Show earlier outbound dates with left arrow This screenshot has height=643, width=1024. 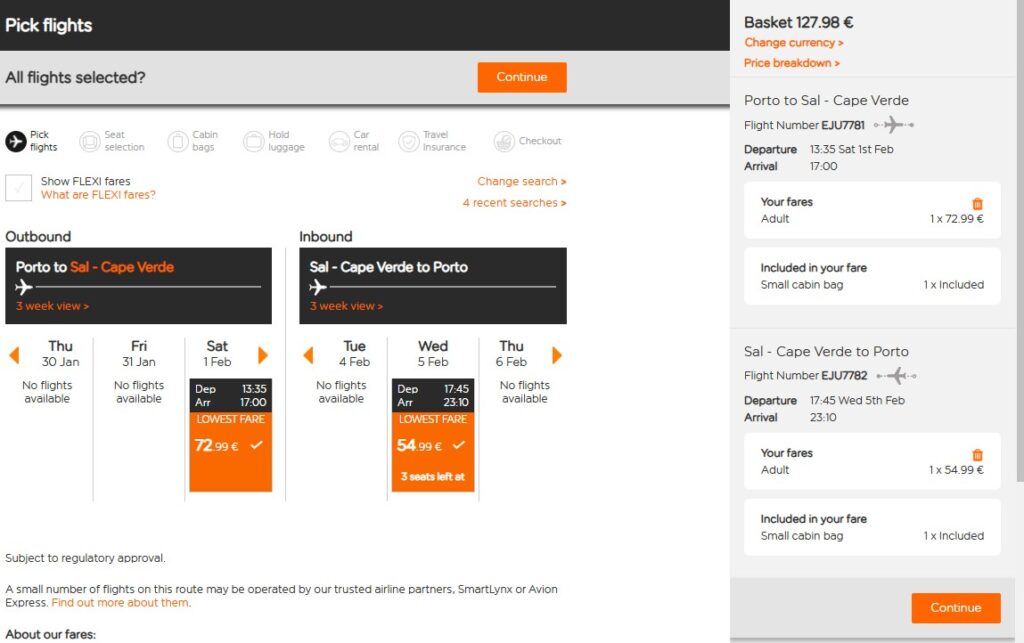click(14, 355)
